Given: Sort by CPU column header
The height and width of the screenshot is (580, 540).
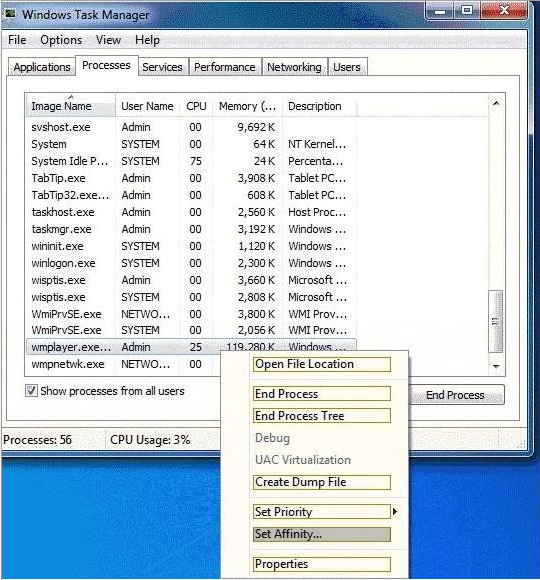Looking at the screenshot, I should pyautogui.click(x=196, y=106).
